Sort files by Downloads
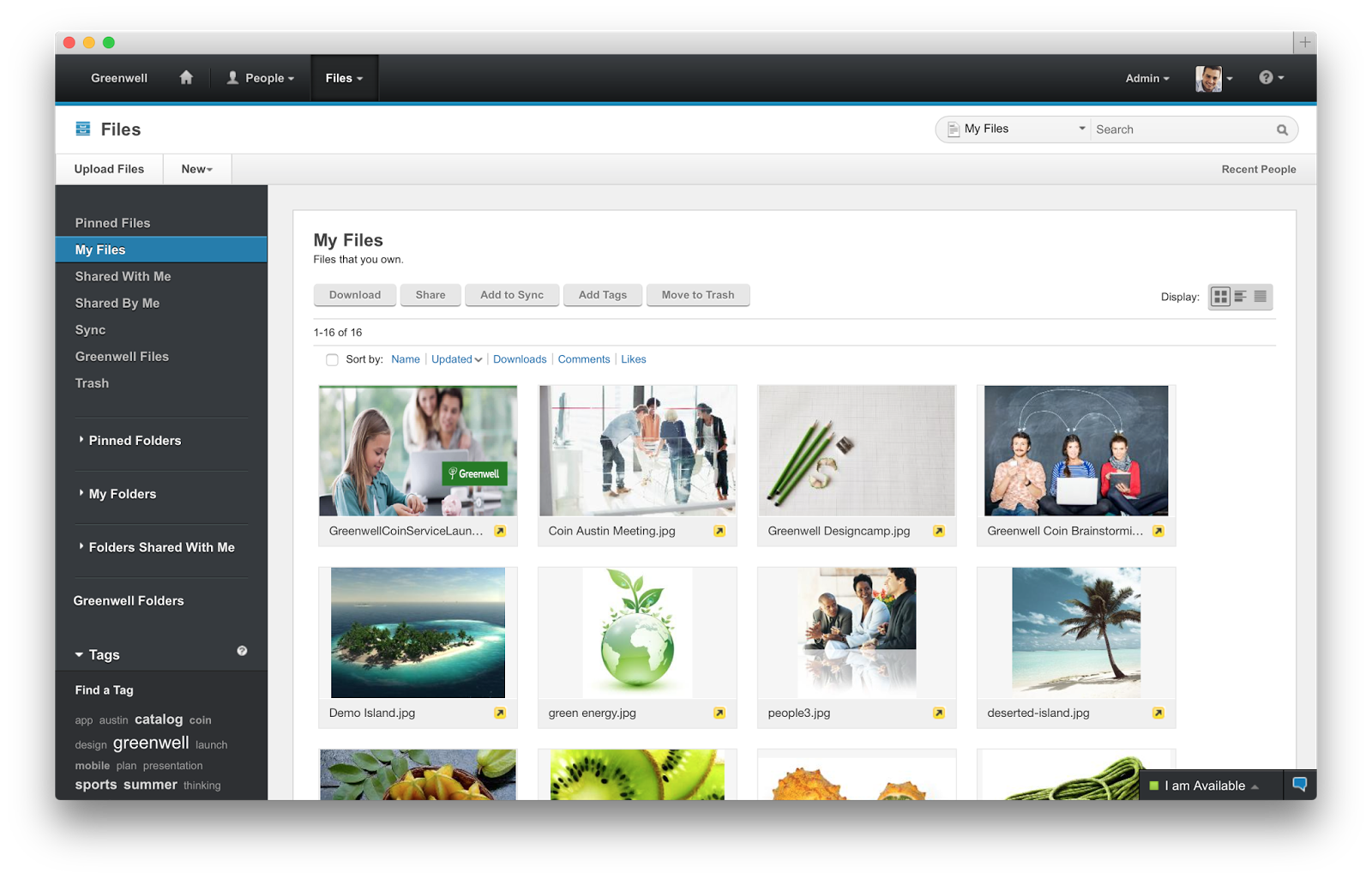 (520, 359)
